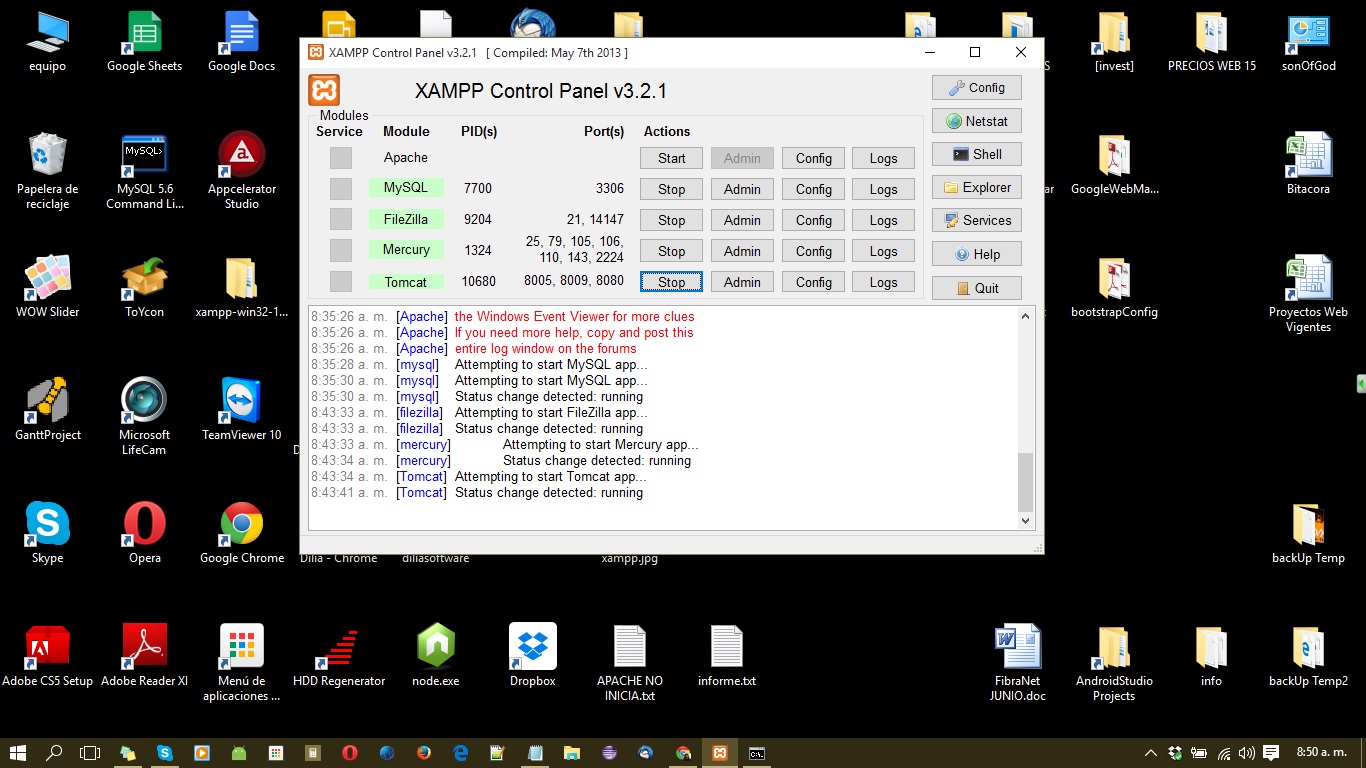Launch Netstat from XAMPP panel
Screen dimensions: 1366x768
[977, 121]
